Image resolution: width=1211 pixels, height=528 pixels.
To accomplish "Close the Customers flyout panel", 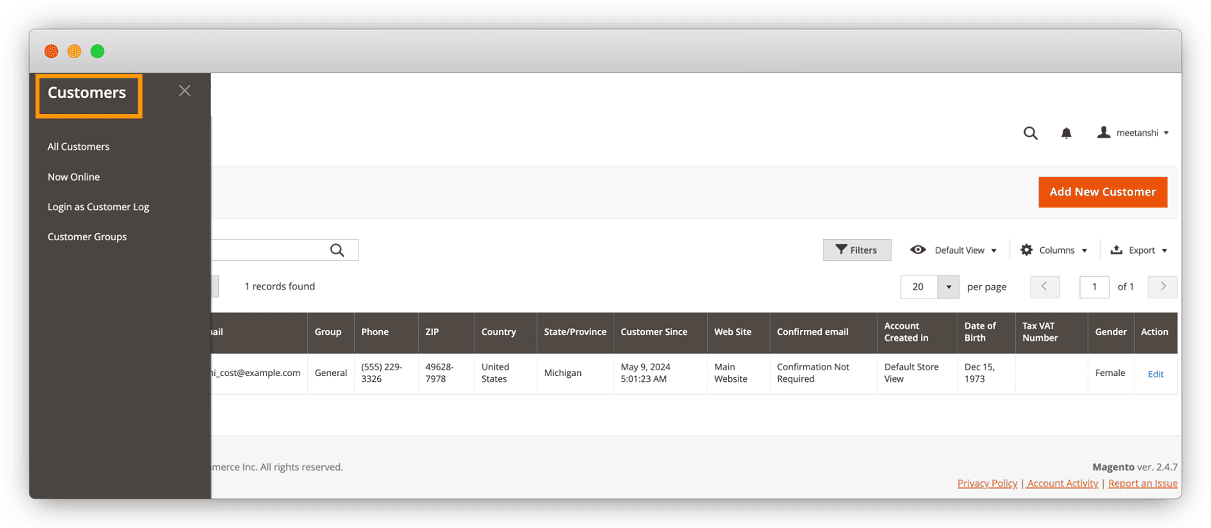I will [x=185, y=91].
